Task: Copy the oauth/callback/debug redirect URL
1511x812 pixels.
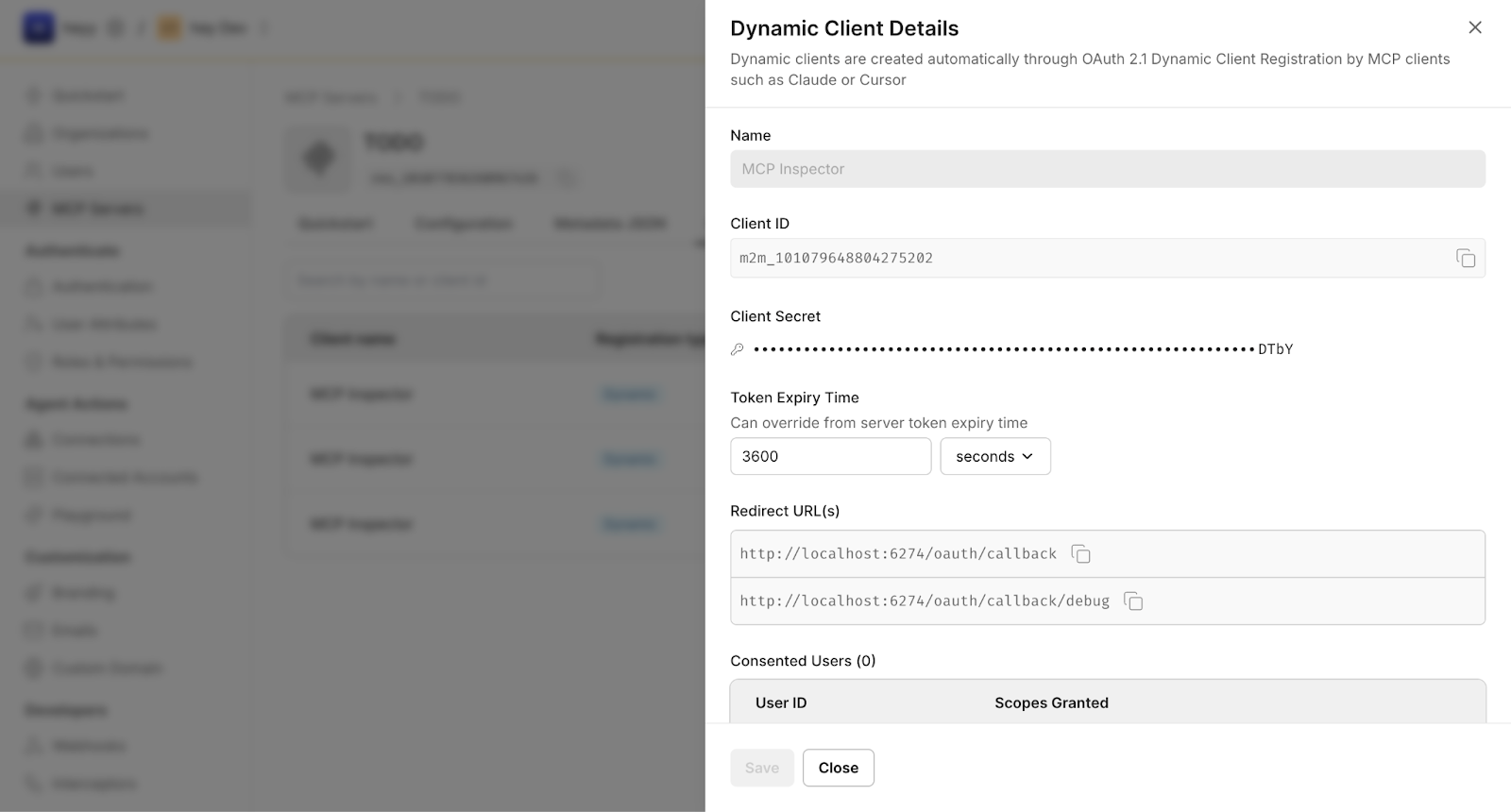Action: point(1133,601)
